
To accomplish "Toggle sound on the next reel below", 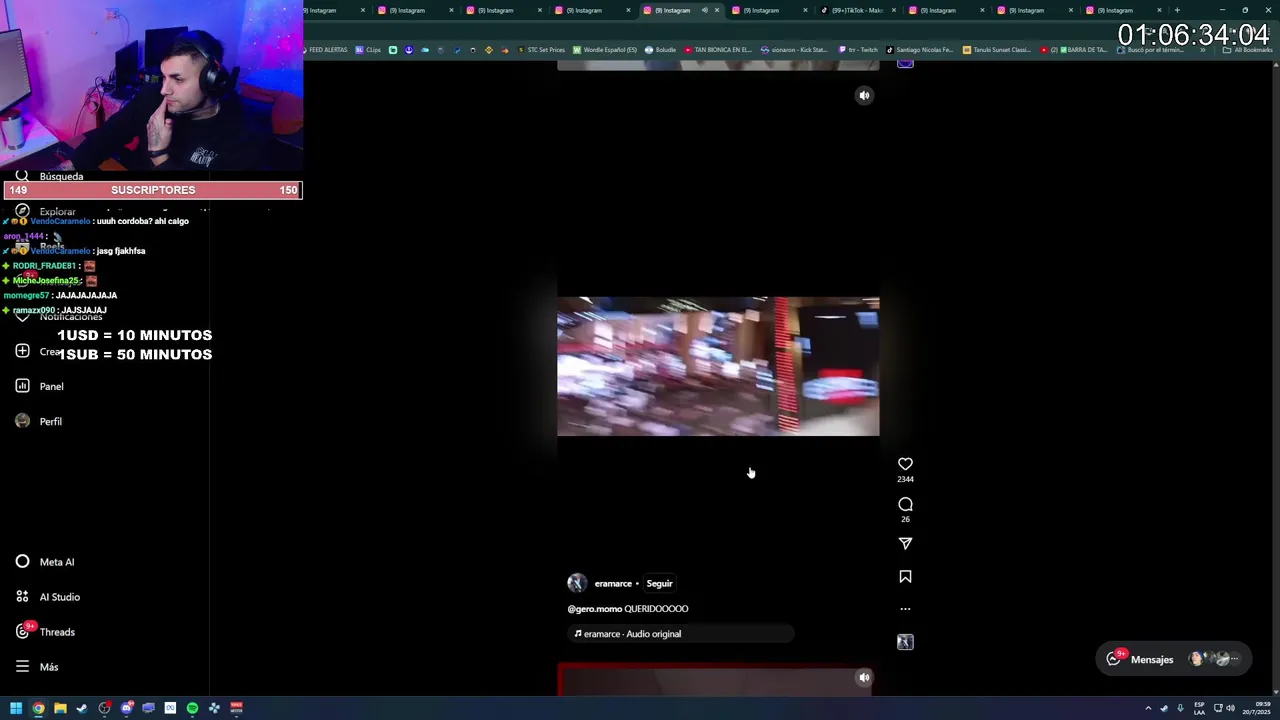I will point(864,677).
